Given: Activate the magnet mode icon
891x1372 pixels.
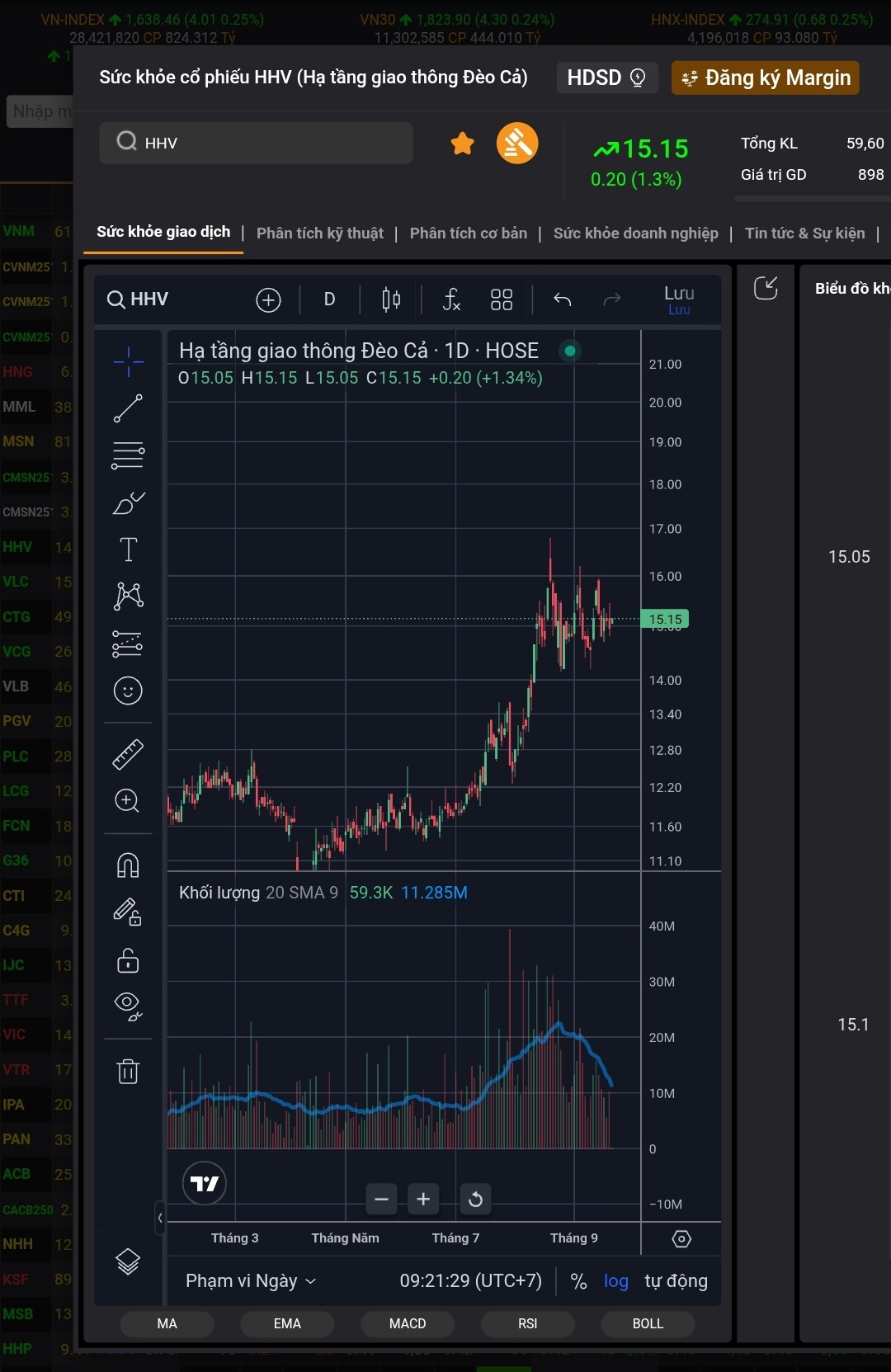Looking at the screenshot, I should (x=128, y=865).
